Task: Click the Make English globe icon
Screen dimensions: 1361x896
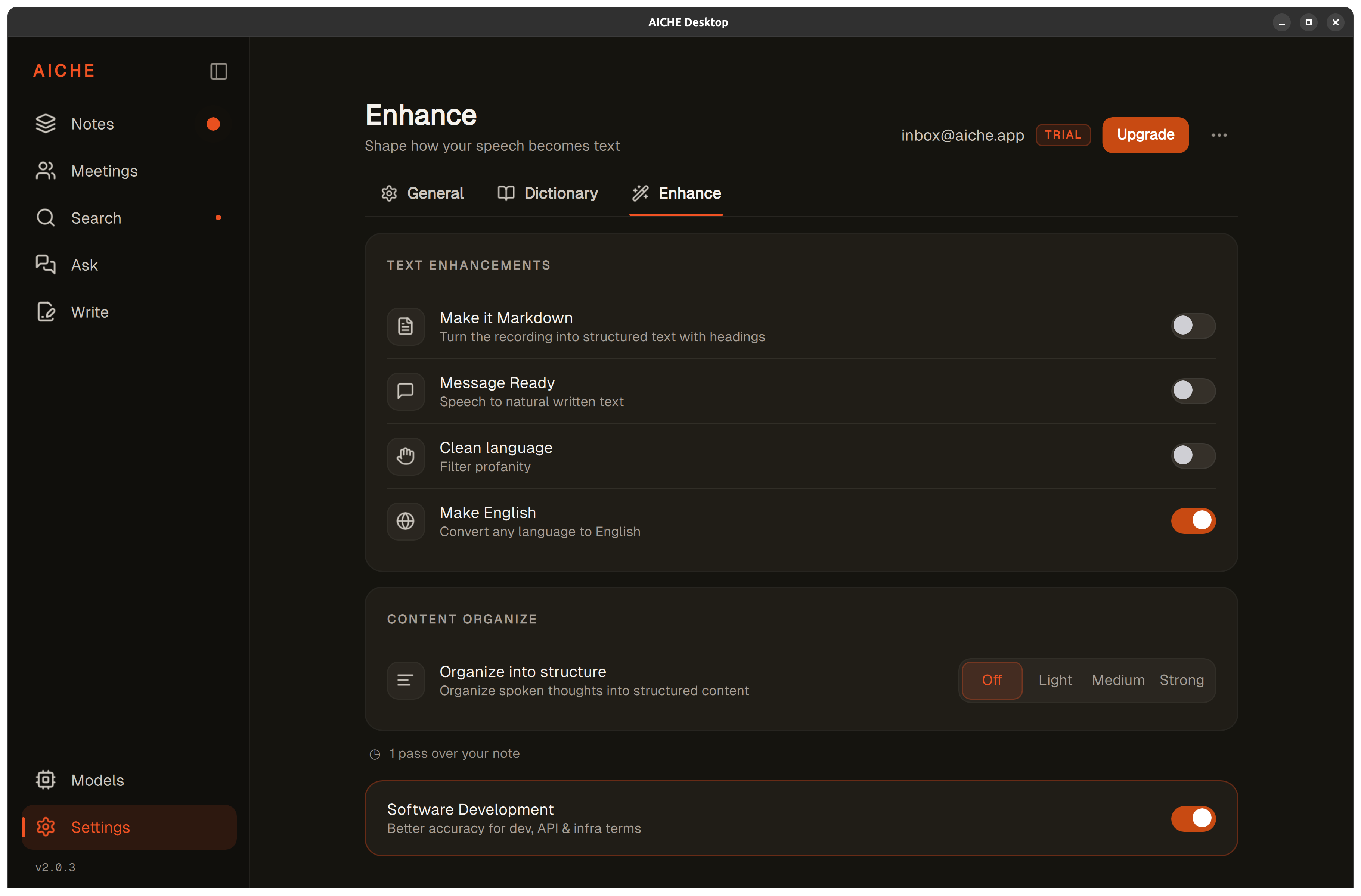Action: click(x=406, y=521)
